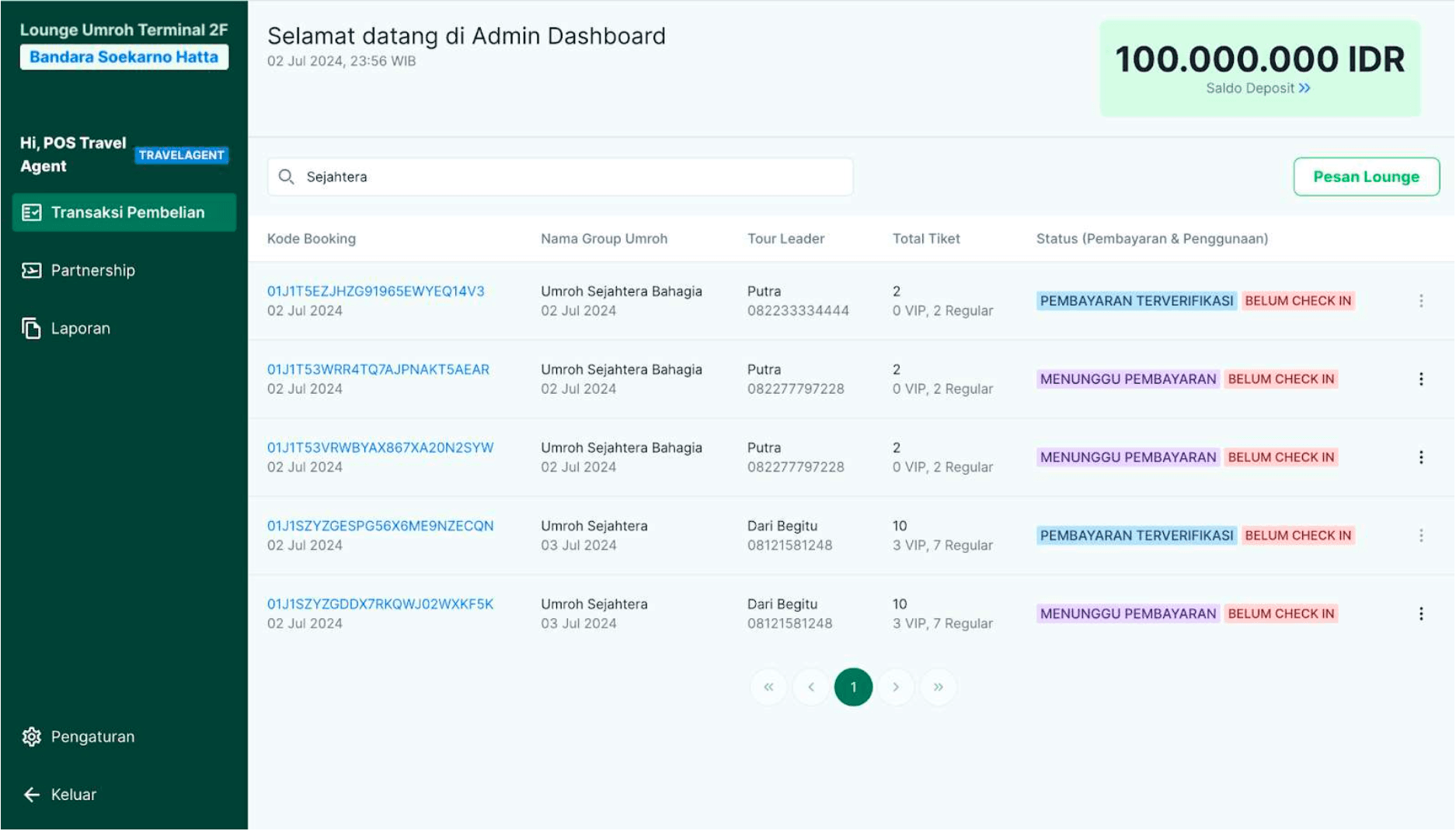Click the Total Tiket column header
This screenshot has width=1456, height=831.
926,239
